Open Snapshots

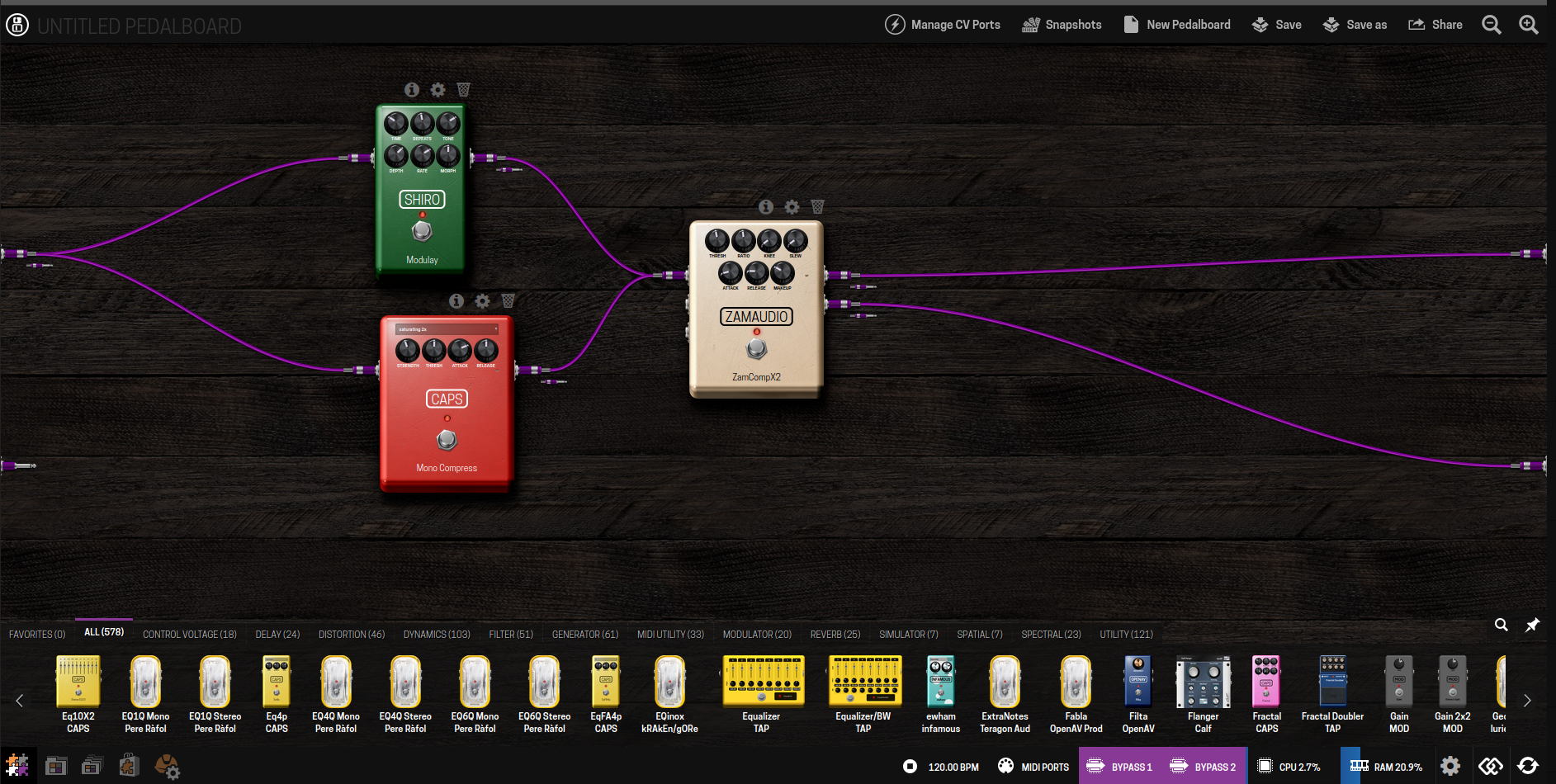1062,25
